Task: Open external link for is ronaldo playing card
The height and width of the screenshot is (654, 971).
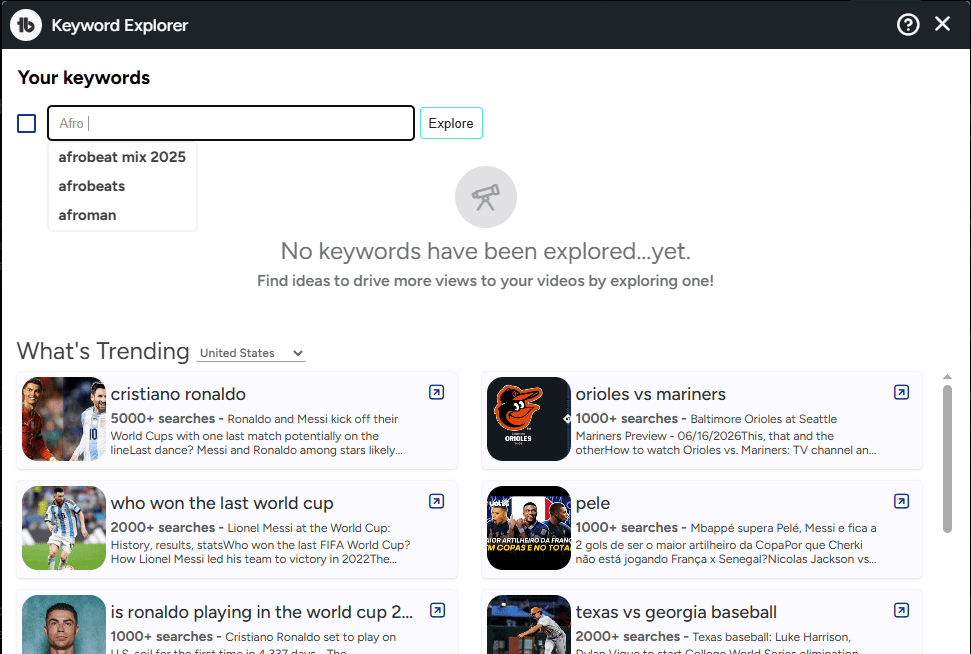Action: 437,610
